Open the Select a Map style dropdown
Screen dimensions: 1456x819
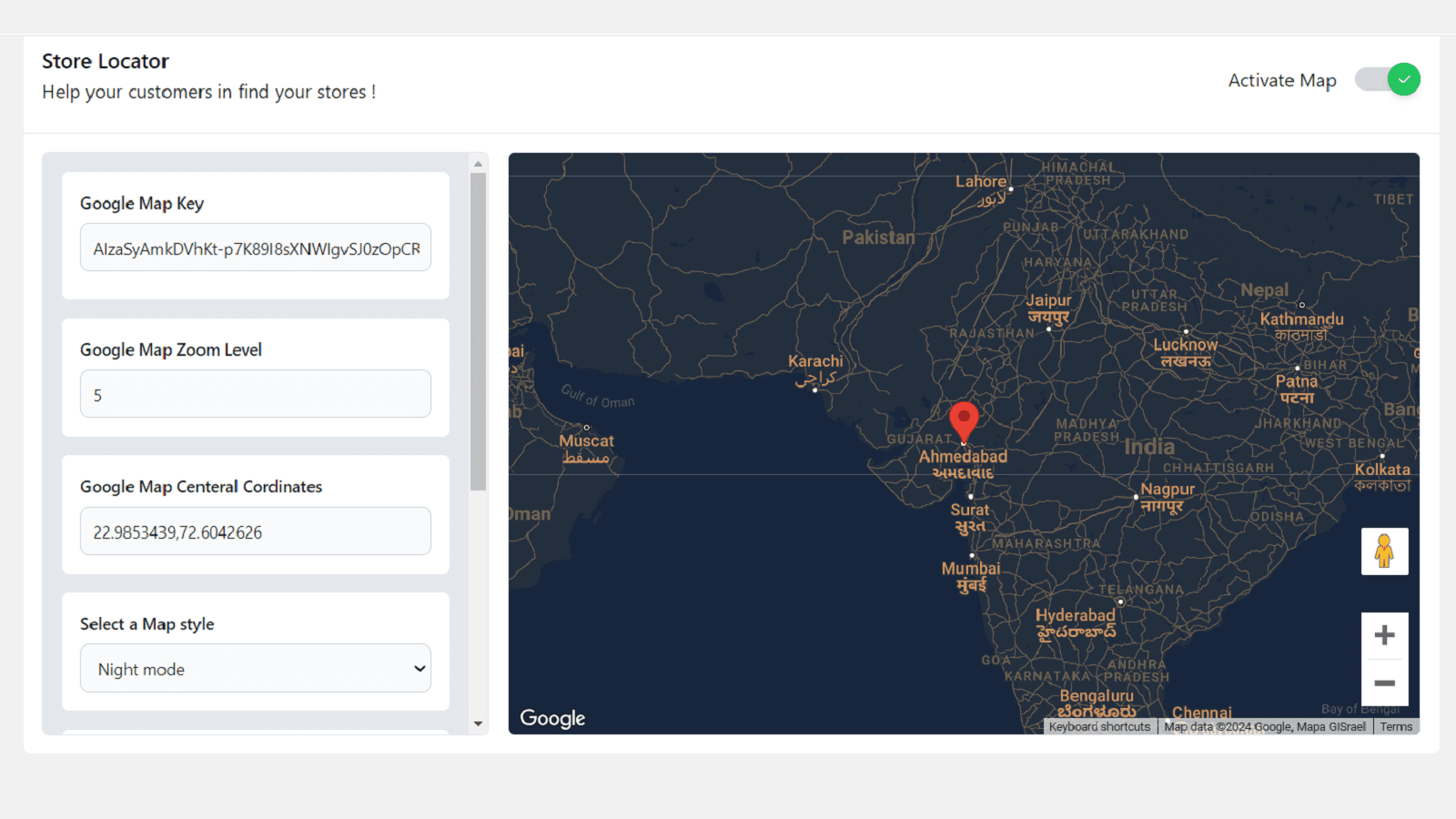point(256,669)
